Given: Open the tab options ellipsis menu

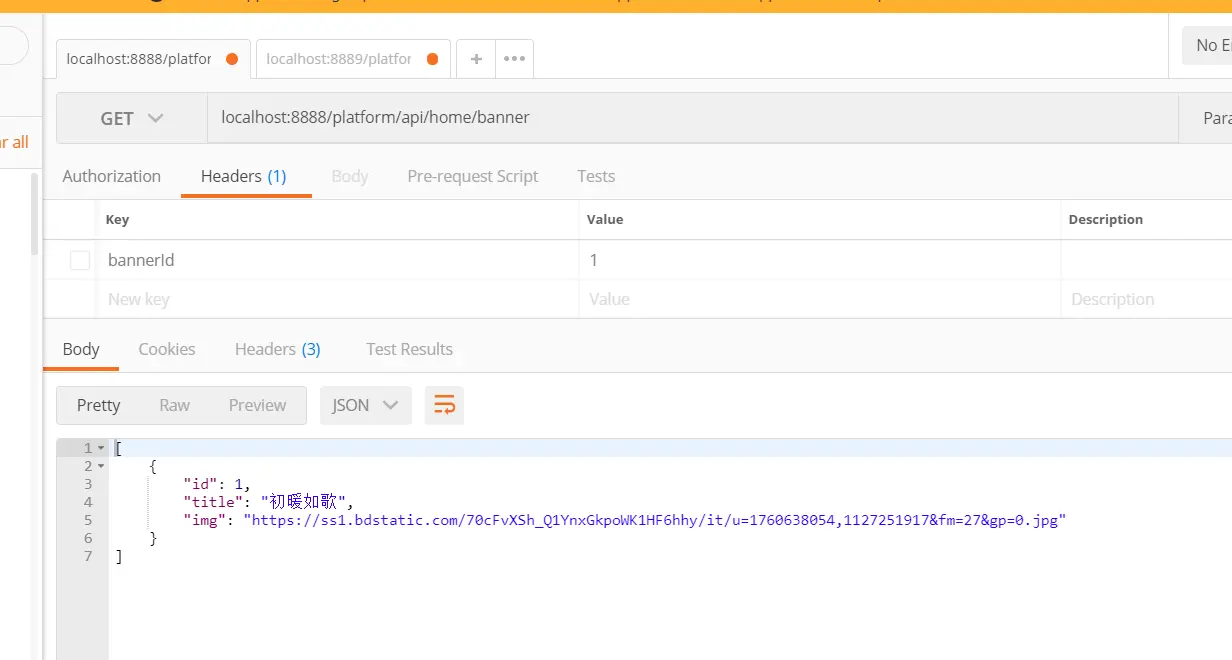Looking at the screenshot, I should [514, 59].
